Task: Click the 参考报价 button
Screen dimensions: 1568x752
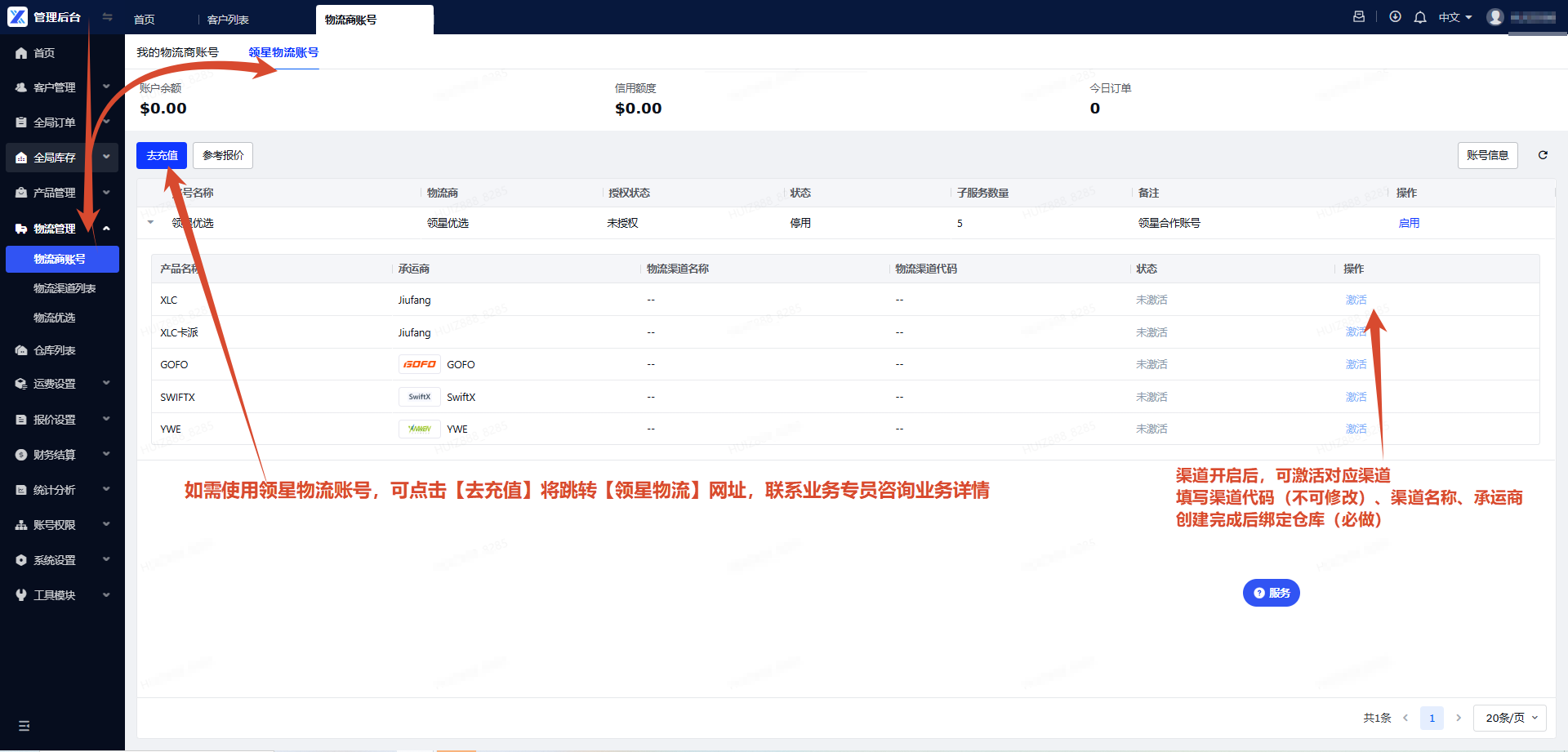Action: pyautogui.click(x=223, y=155)
